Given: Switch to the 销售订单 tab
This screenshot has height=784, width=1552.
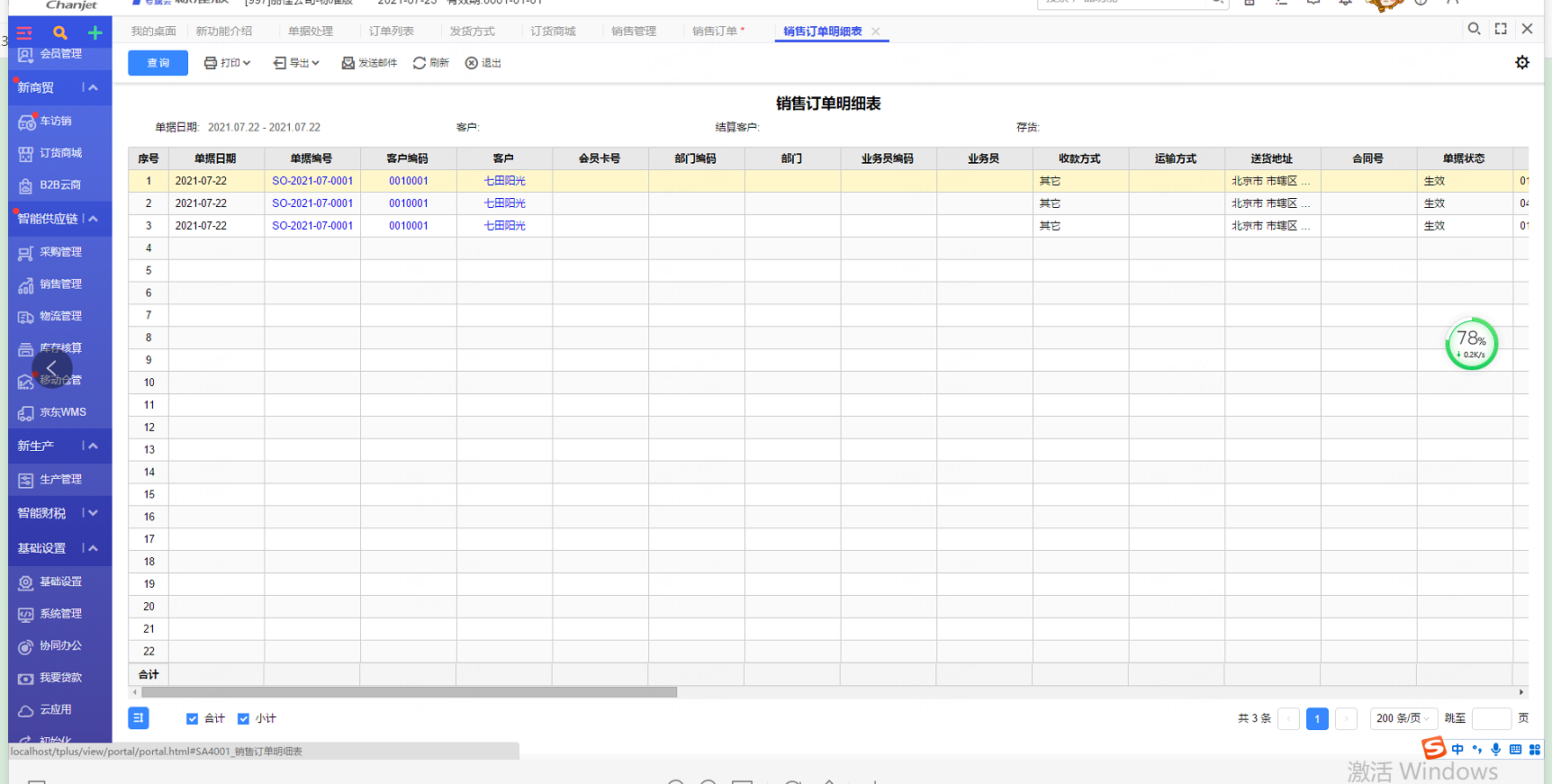Looking at the screenshot, I should (715, 32).
